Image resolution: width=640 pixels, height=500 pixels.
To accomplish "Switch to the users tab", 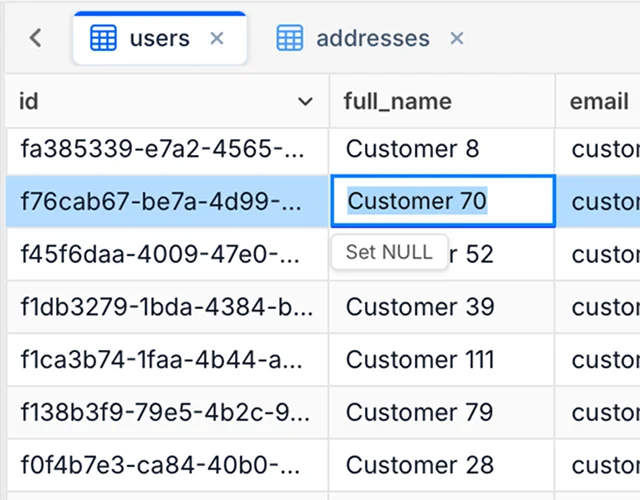I will tap(160, 38).
